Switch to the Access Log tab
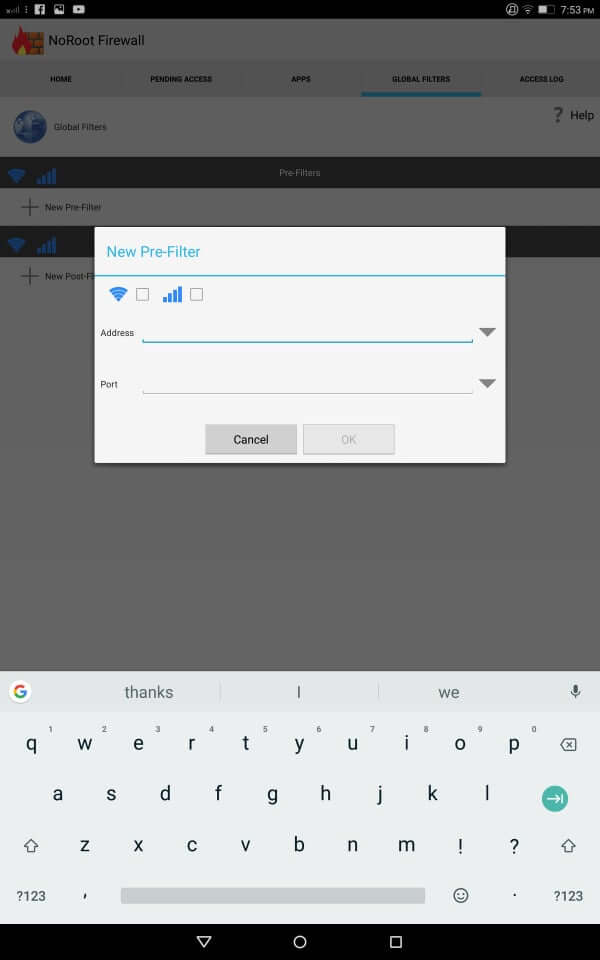Viewport: 600px width, 960px height. point(541,79)
